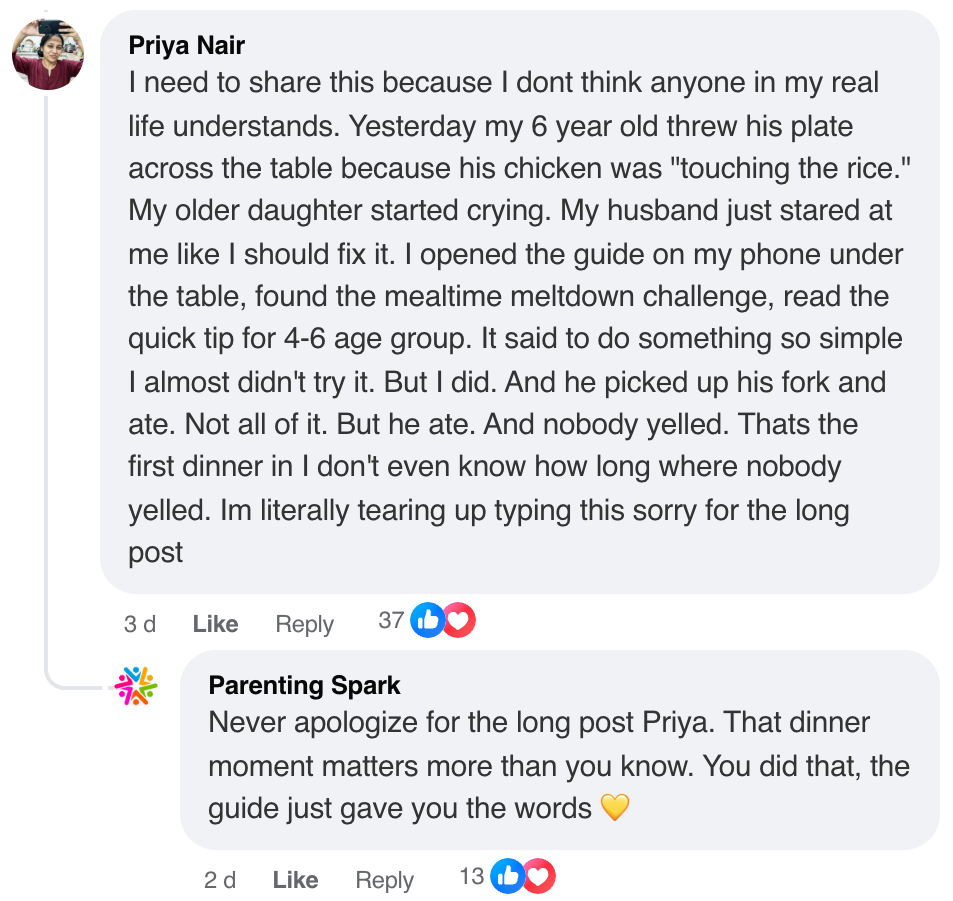Click the Parenting Spark reply text bubble
This screenshot has width=953, height=901.
tap(560, 750)
